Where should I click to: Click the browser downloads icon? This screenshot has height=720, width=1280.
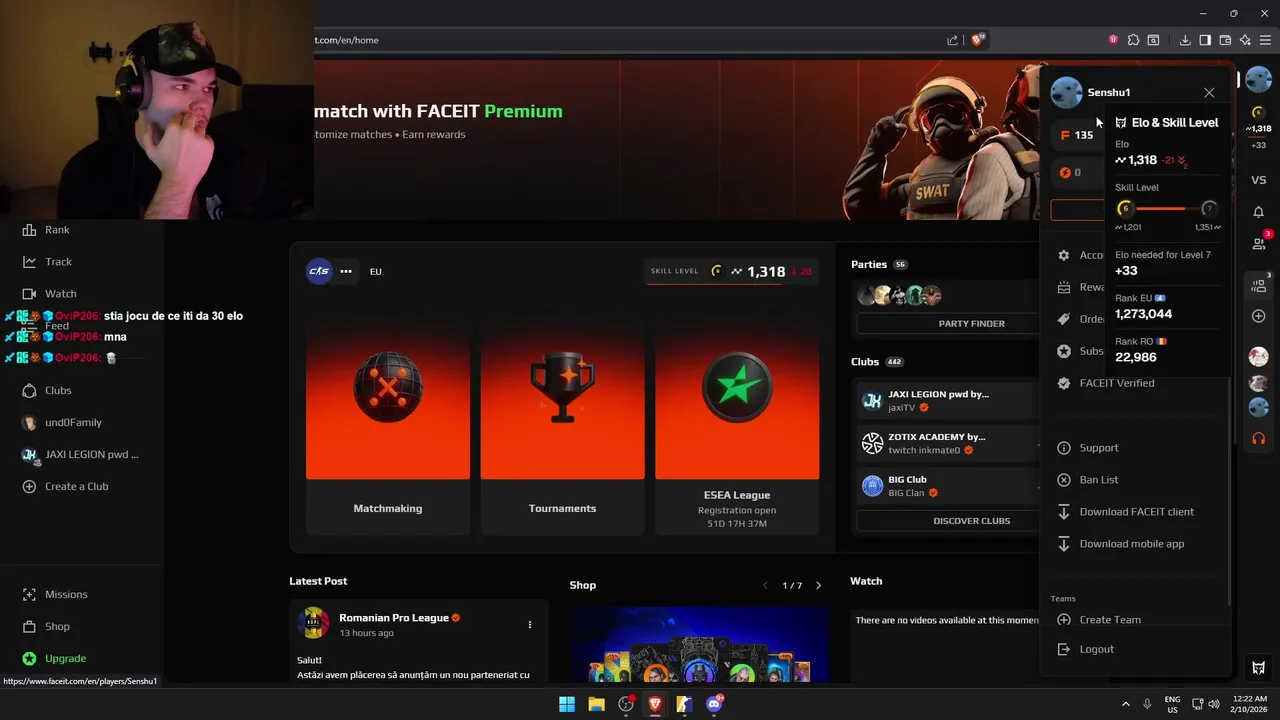(1185, 40)
